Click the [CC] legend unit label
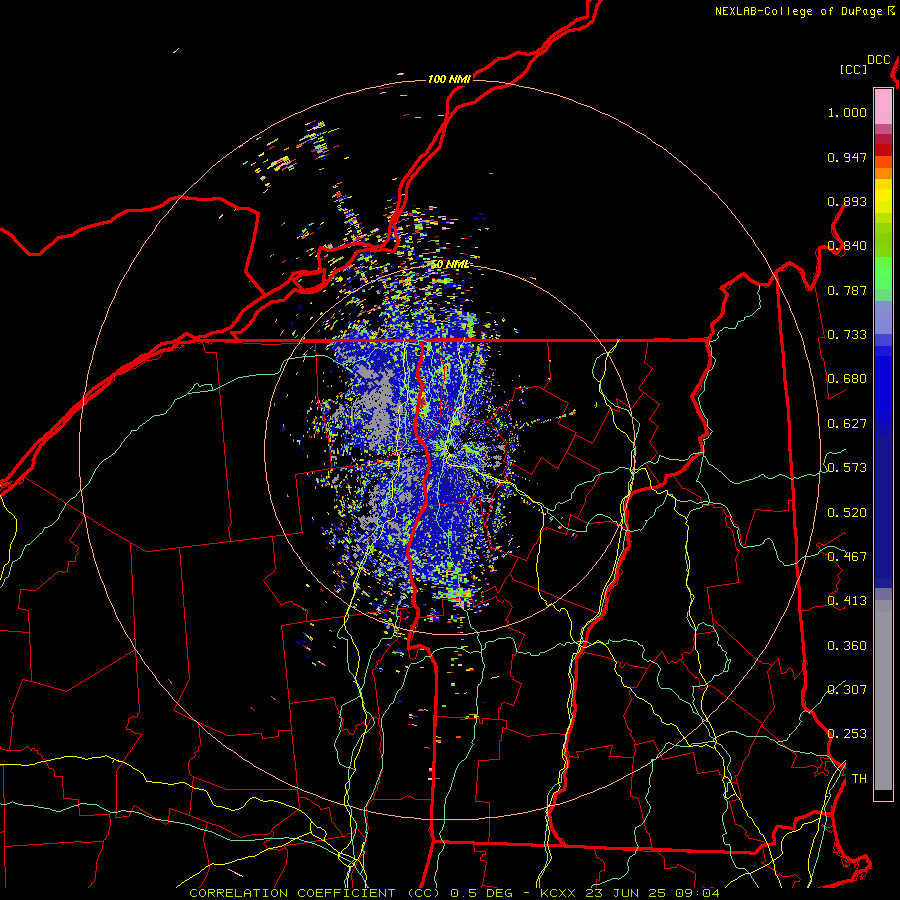This screenshot has height=900, width=900. 854,69
